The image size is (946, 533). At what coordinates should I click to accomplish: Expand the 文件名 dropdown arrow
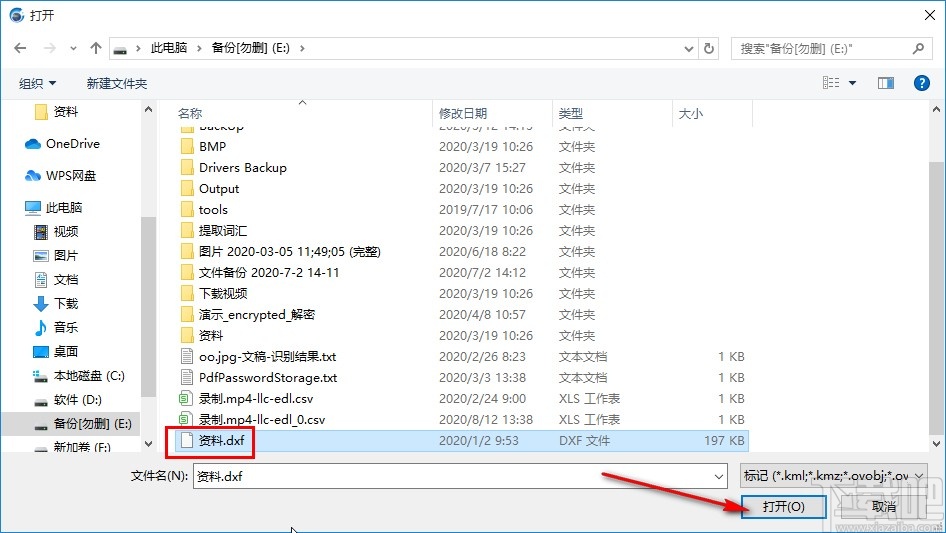click(x=719, y=477)
